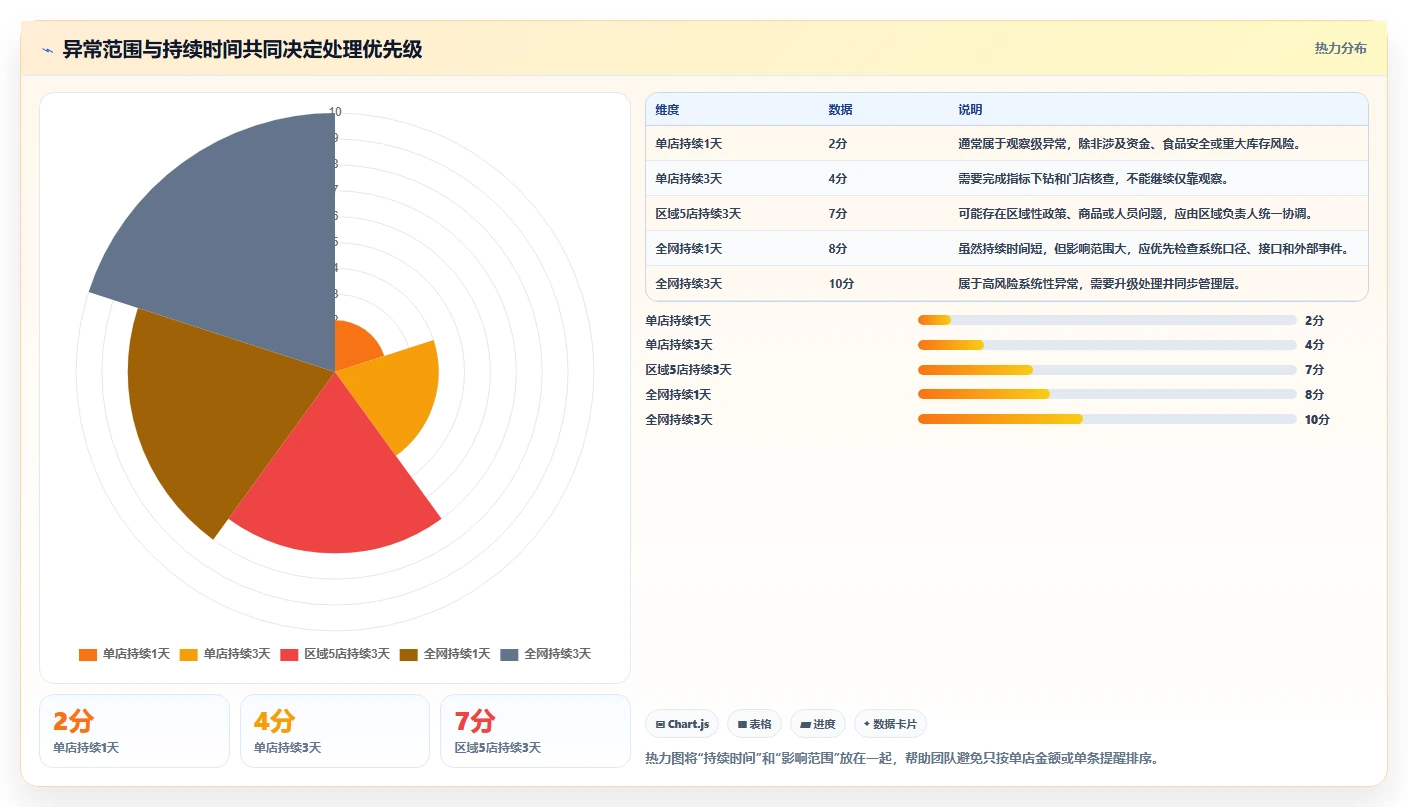
Task: Click the 单店持续1天 progress bar
Action: [x=1107, y=320]
